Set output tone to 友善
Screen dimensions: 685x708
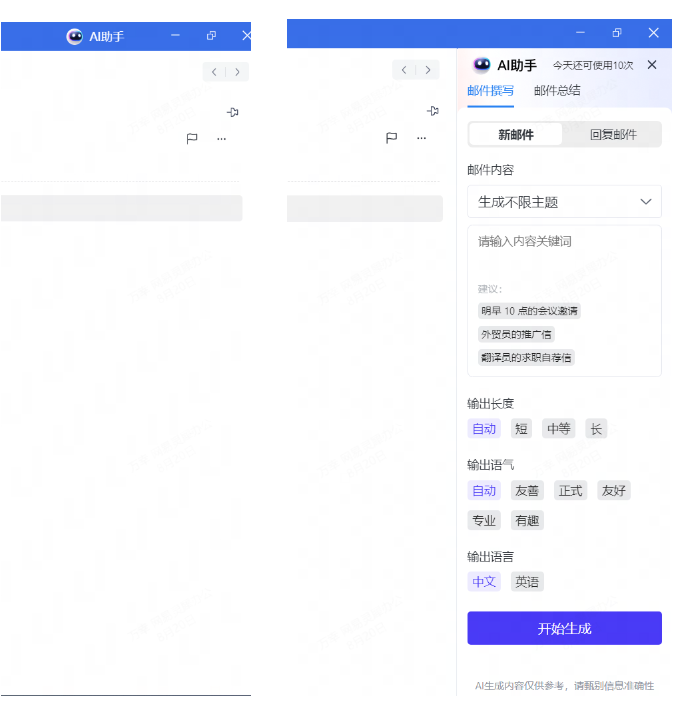[x=527, y=491]
